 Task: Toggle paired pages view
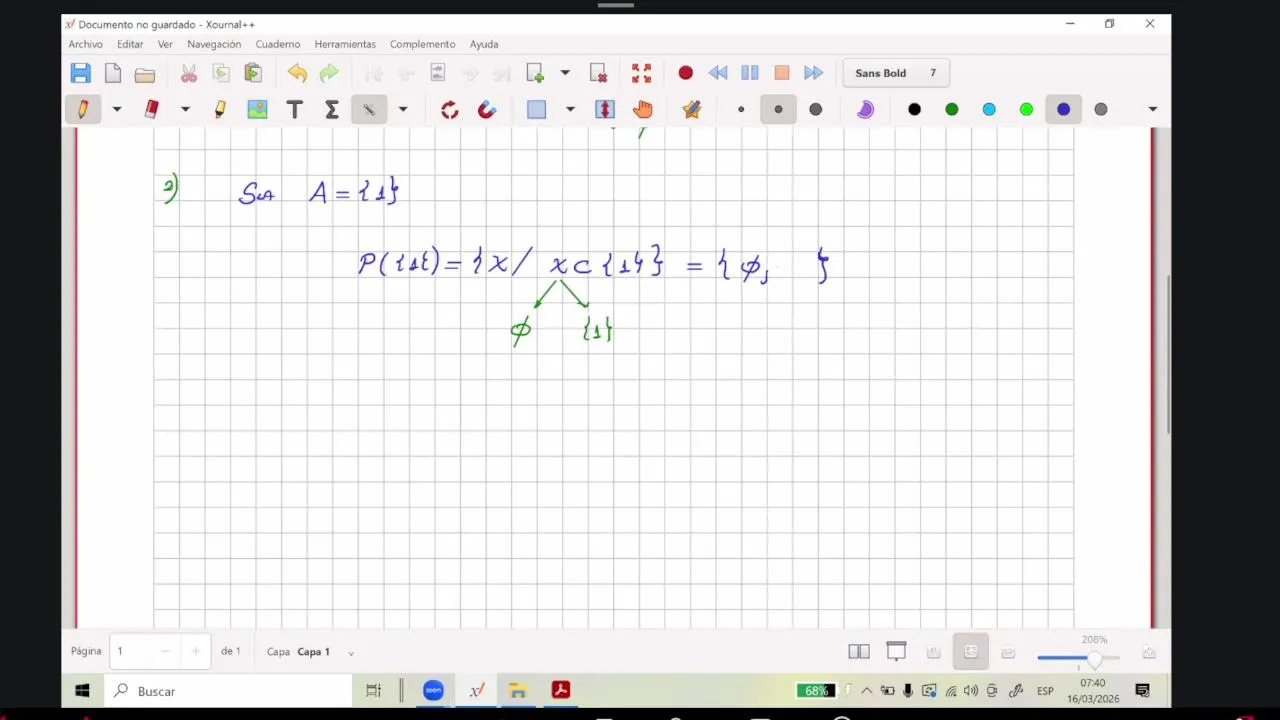(x=859, y=652)
